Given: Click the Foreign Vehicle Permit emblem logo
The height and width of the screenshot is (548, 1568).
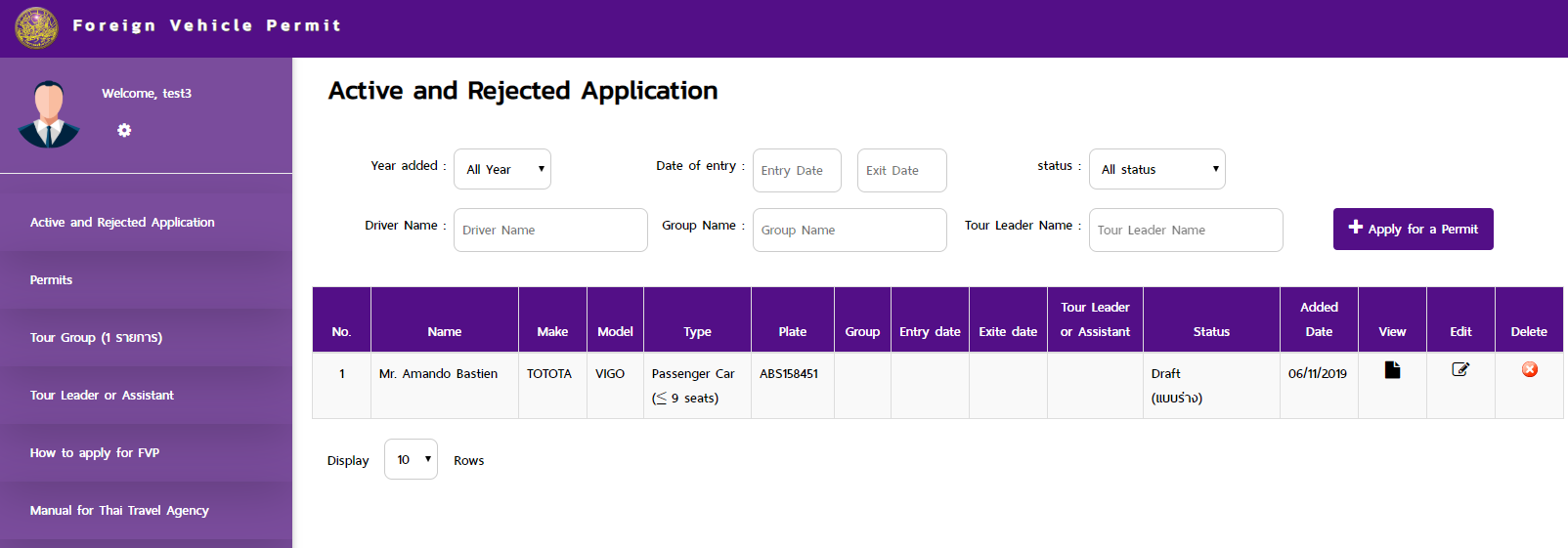Looking at the screenshot, I should (x=36, y=28).
